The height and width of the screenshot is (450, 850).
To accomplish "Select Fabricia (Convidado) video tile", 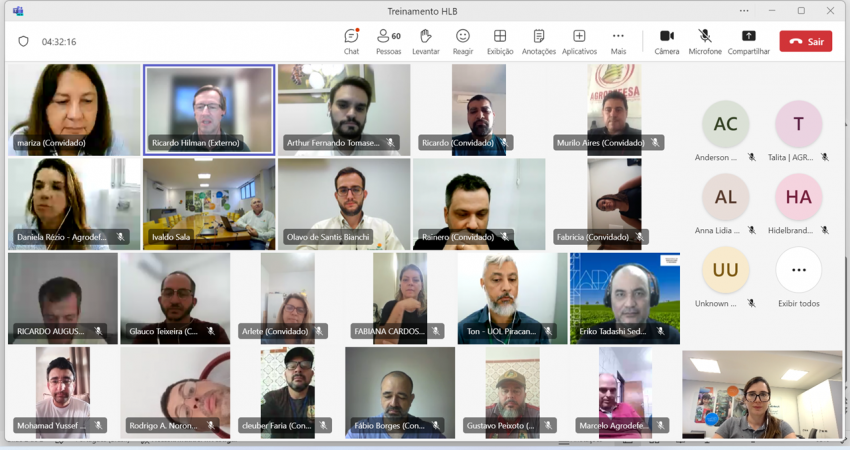I will click(614, 204).
